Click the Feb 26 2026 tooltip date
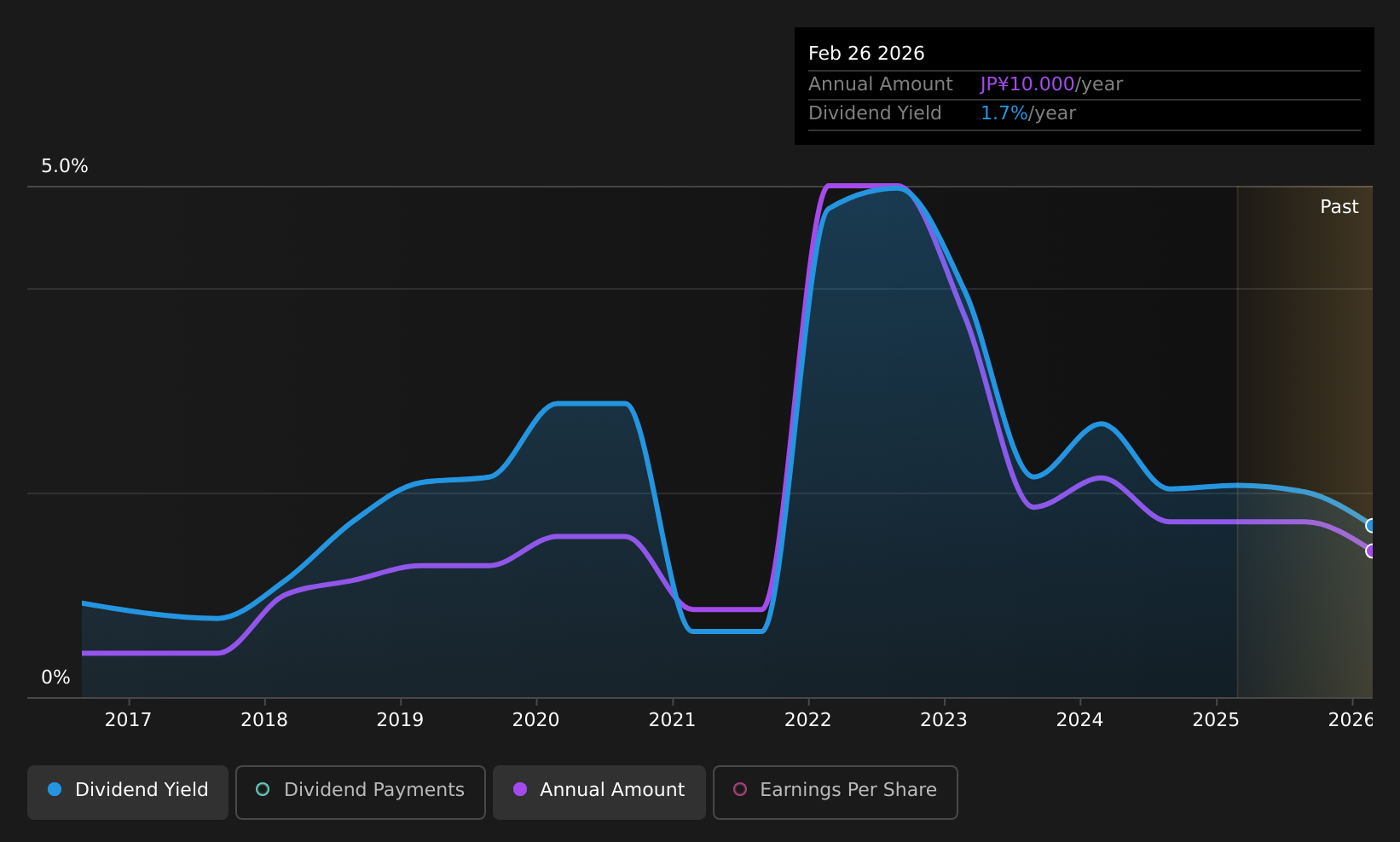Viewport: 1400px width, 842px height. tap(866, 54)
